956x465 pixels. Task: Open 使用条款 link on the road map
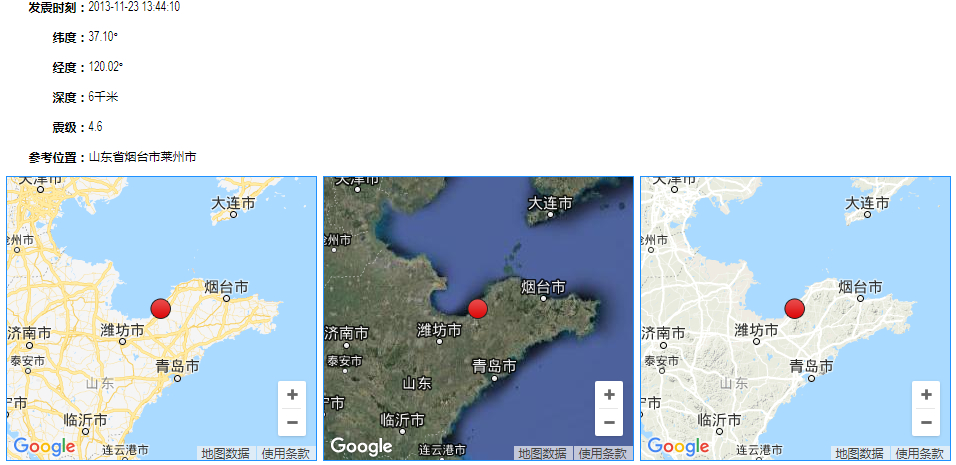pos(286,453)
